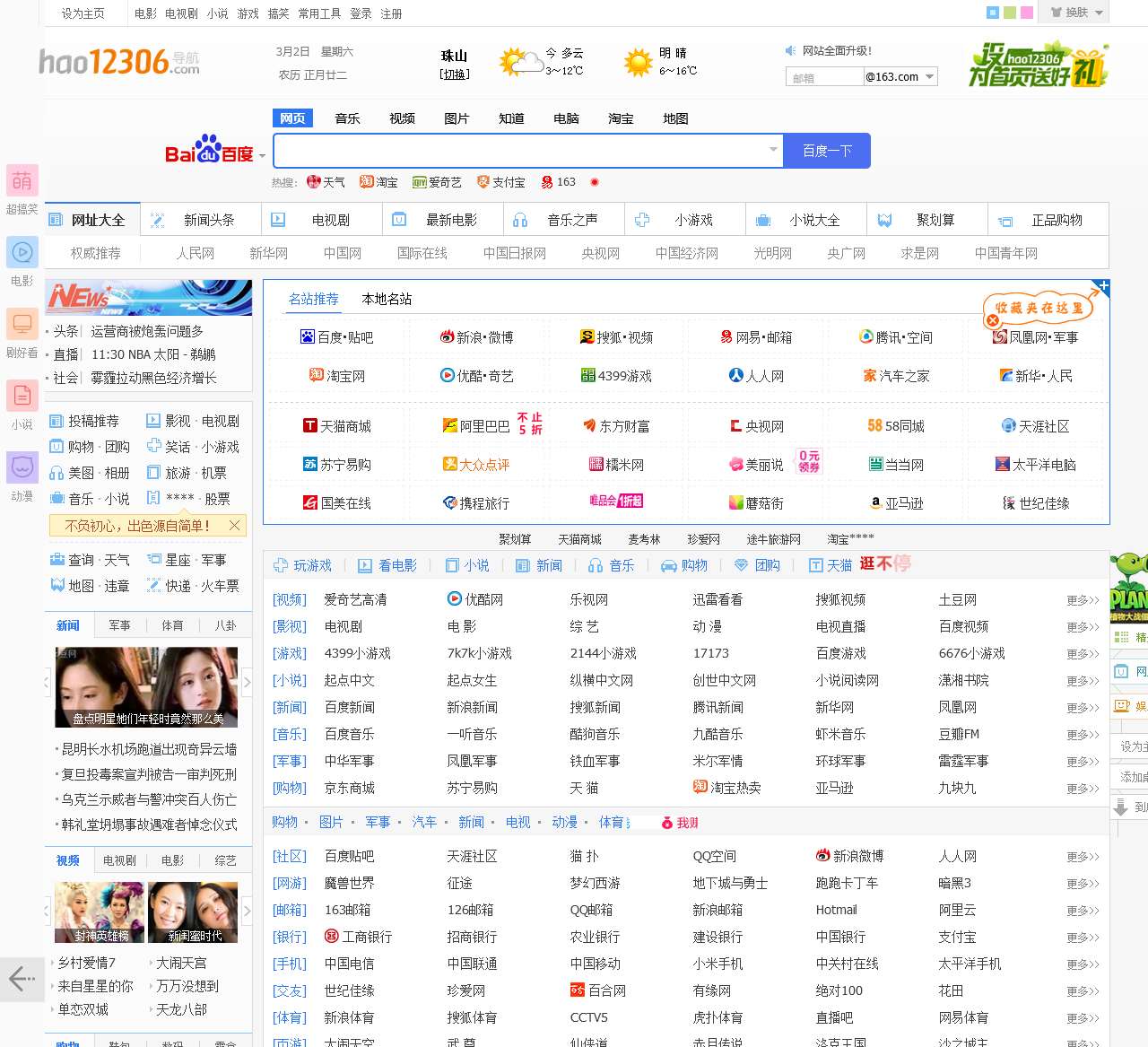Open the 玩游戏 category link
Image resolution: width=1148 pixels, height=1047 pixels.
tap(302, 565)
